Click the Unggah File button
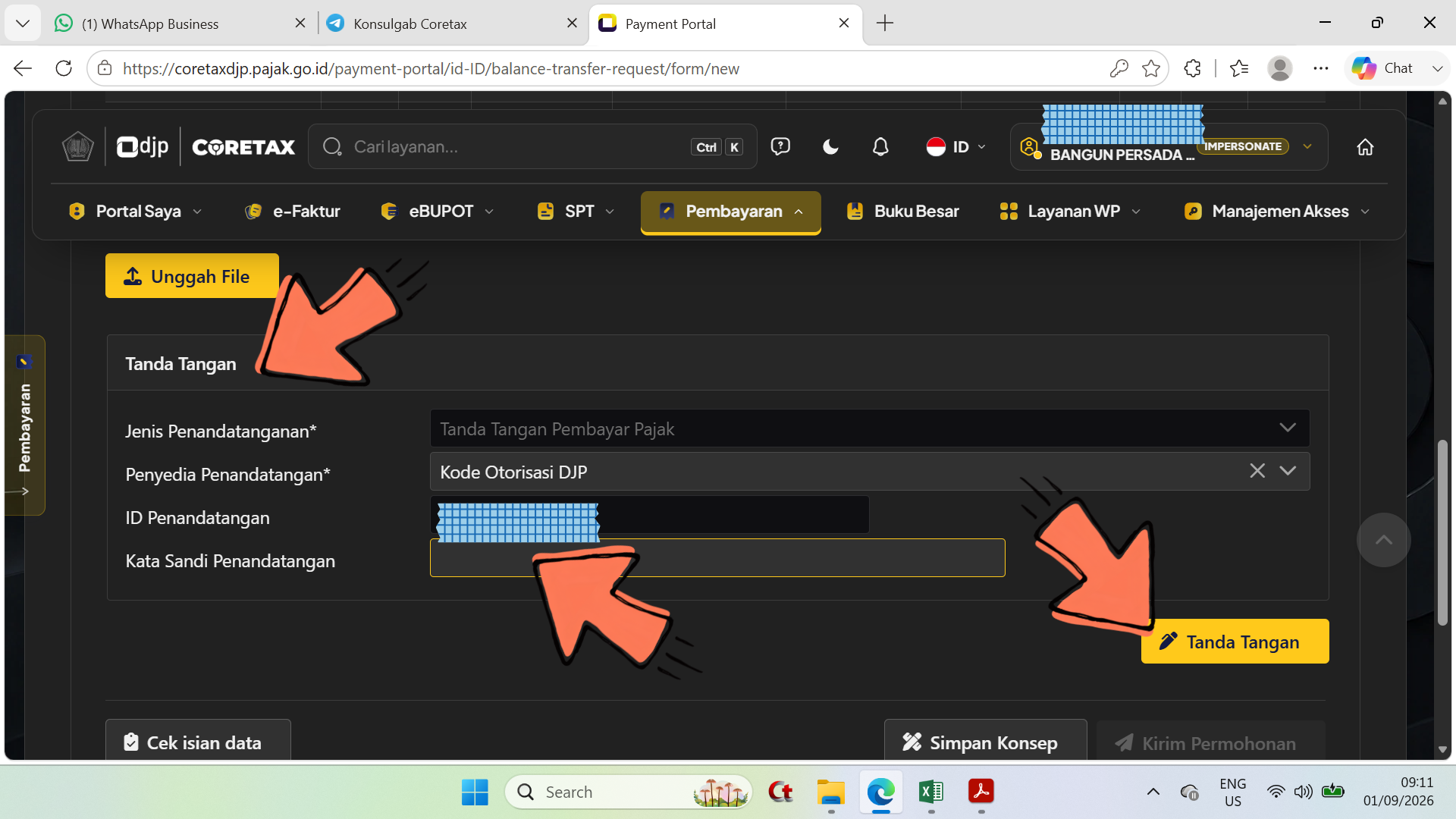The image size is (1456, 819). tap(192, 276)
